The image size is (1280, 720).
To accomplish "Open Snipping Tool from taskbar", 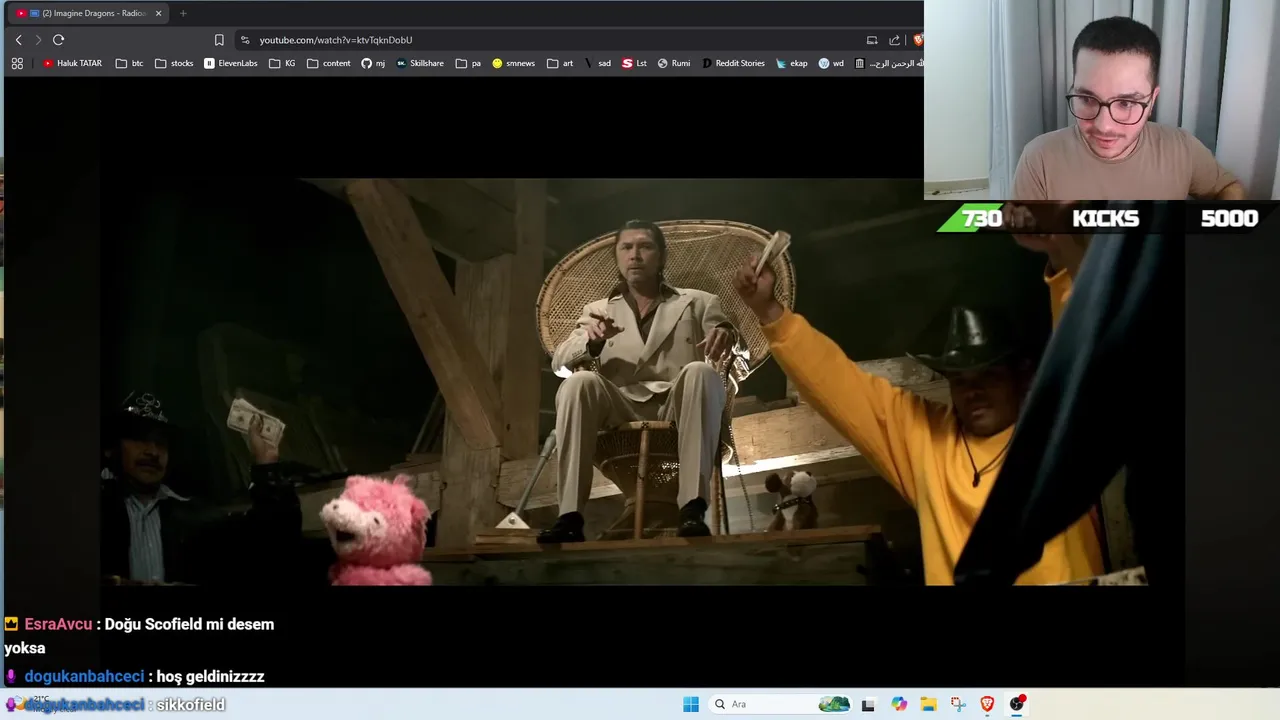I will [958, 704].
